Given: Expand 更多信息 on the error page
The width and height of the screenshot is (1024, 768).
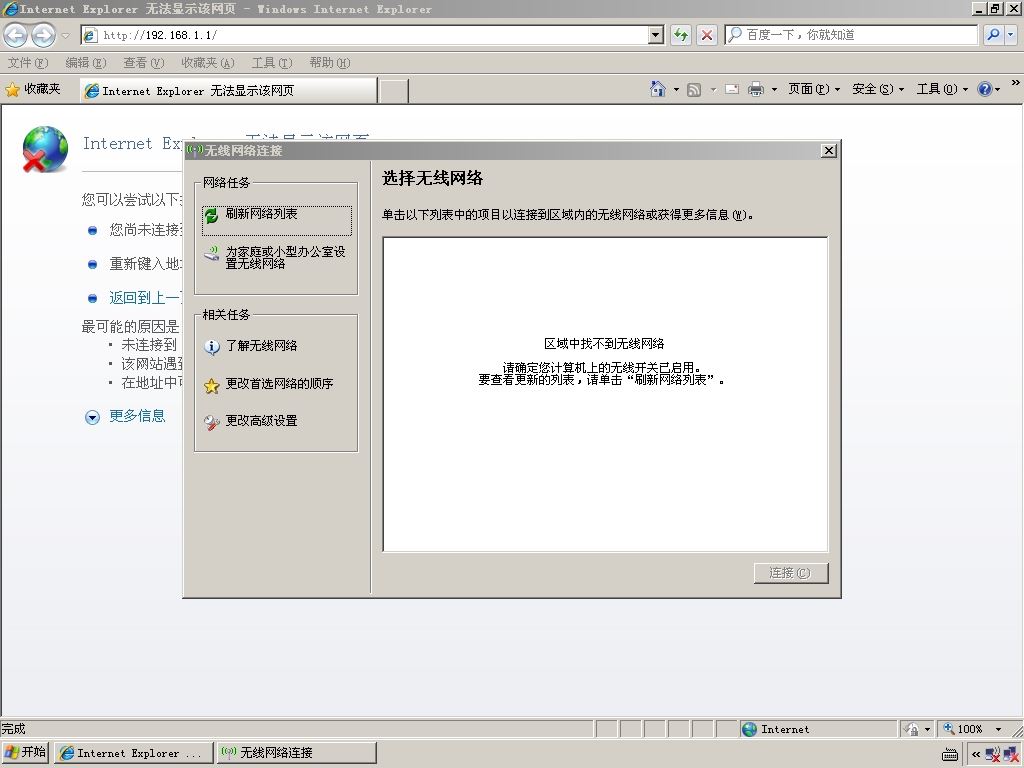Looking at the screenshot, I should point(137,416).
